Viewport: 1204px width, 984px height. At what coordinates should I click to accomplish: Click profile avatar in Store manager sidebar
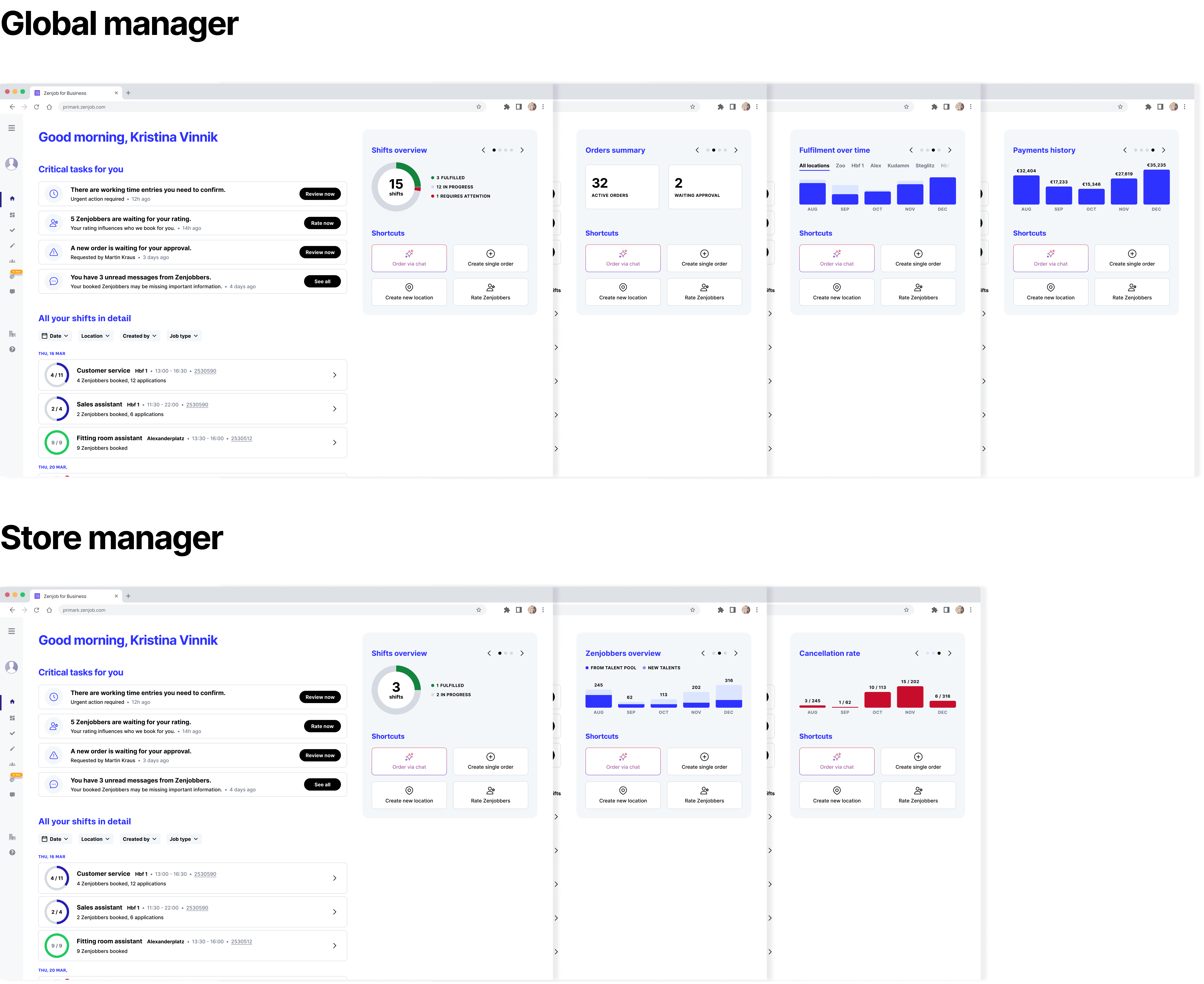[x=11, y=667]
